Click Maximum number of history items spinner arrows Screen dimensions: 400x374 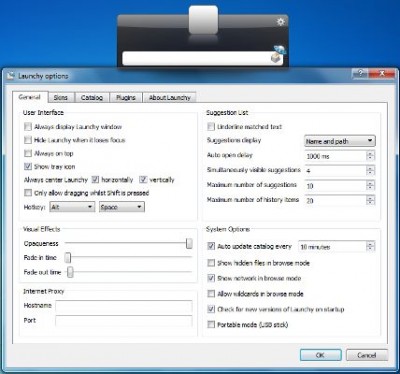[370, 200]
